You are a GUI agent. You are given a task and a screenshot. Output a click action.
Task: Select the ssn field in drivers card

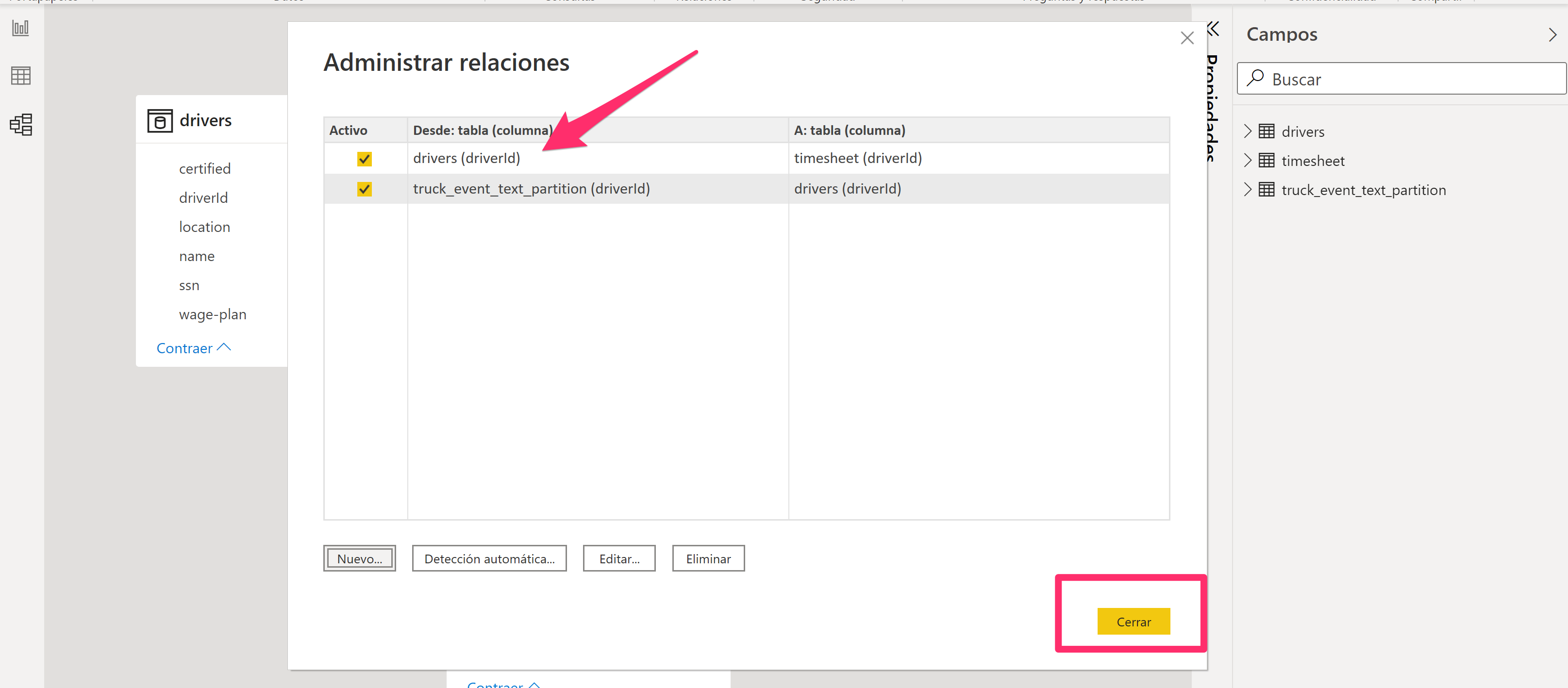pos(189,285)
